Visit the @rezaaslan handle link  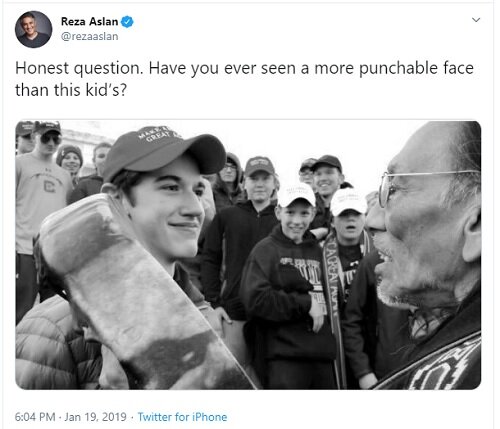coord(89,36)
